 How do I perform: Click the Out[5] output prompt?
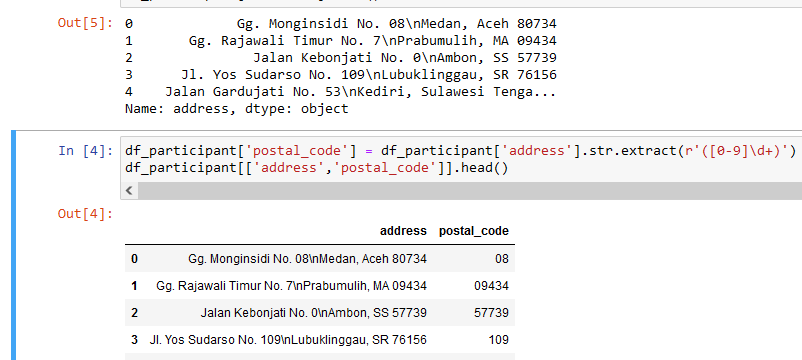click(85, 24)
